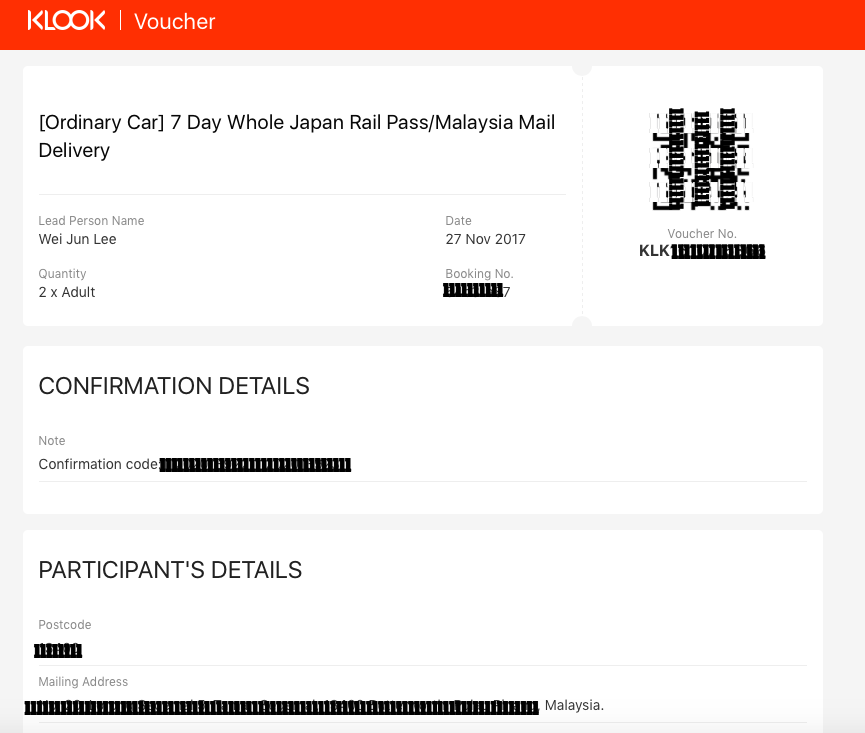The image size is (865, 733).
Task: Click the CONFIRMATION DETAILS heading
Action: tap(174, 386)
